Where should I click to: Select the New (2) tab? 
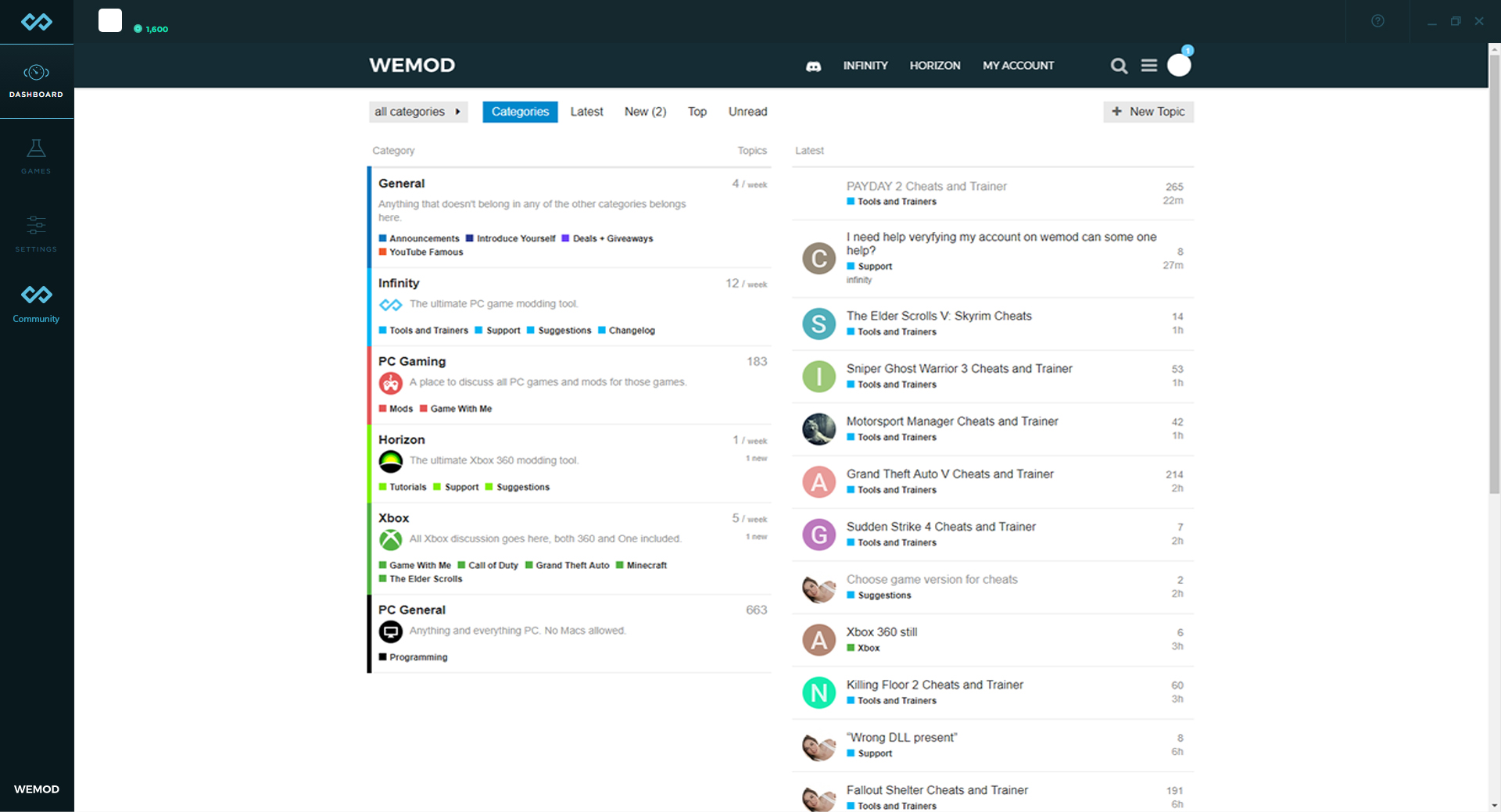645,112
